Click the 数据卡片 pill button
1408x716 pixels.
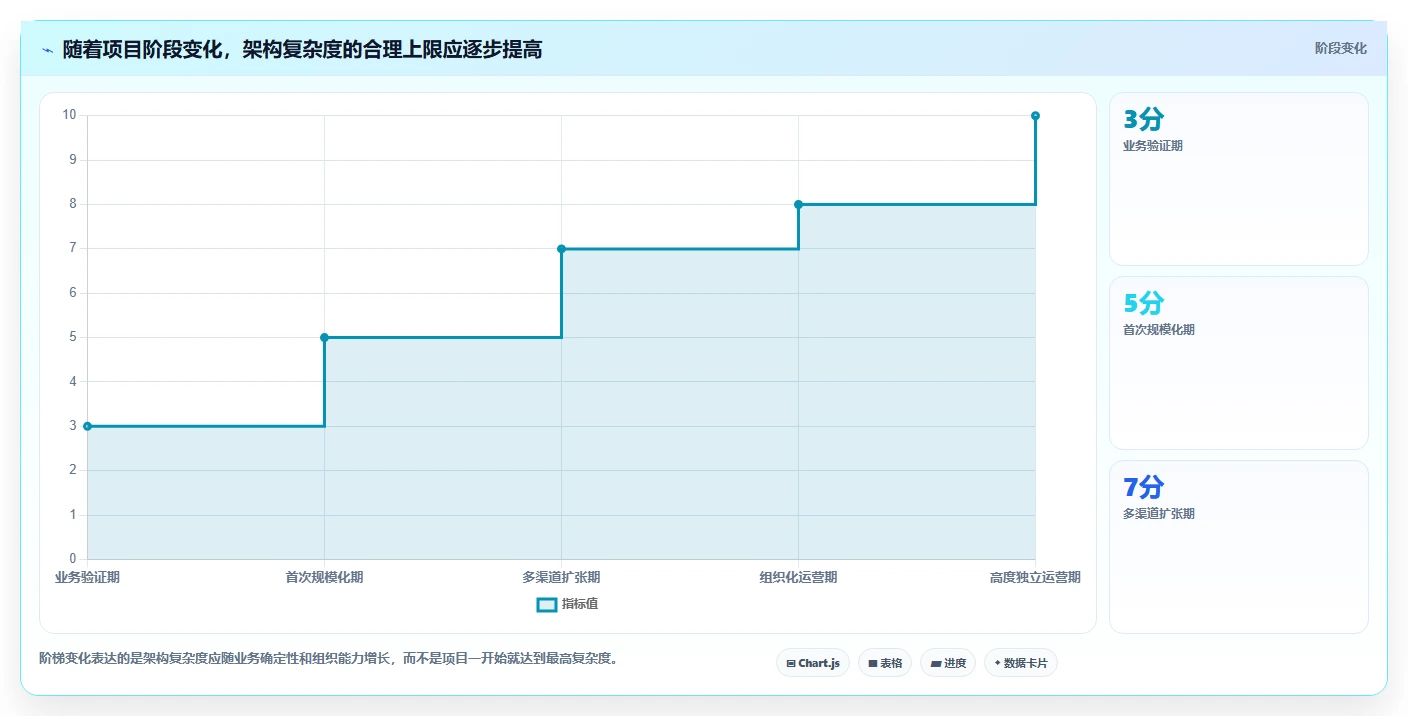click(x=1021, y=663)
